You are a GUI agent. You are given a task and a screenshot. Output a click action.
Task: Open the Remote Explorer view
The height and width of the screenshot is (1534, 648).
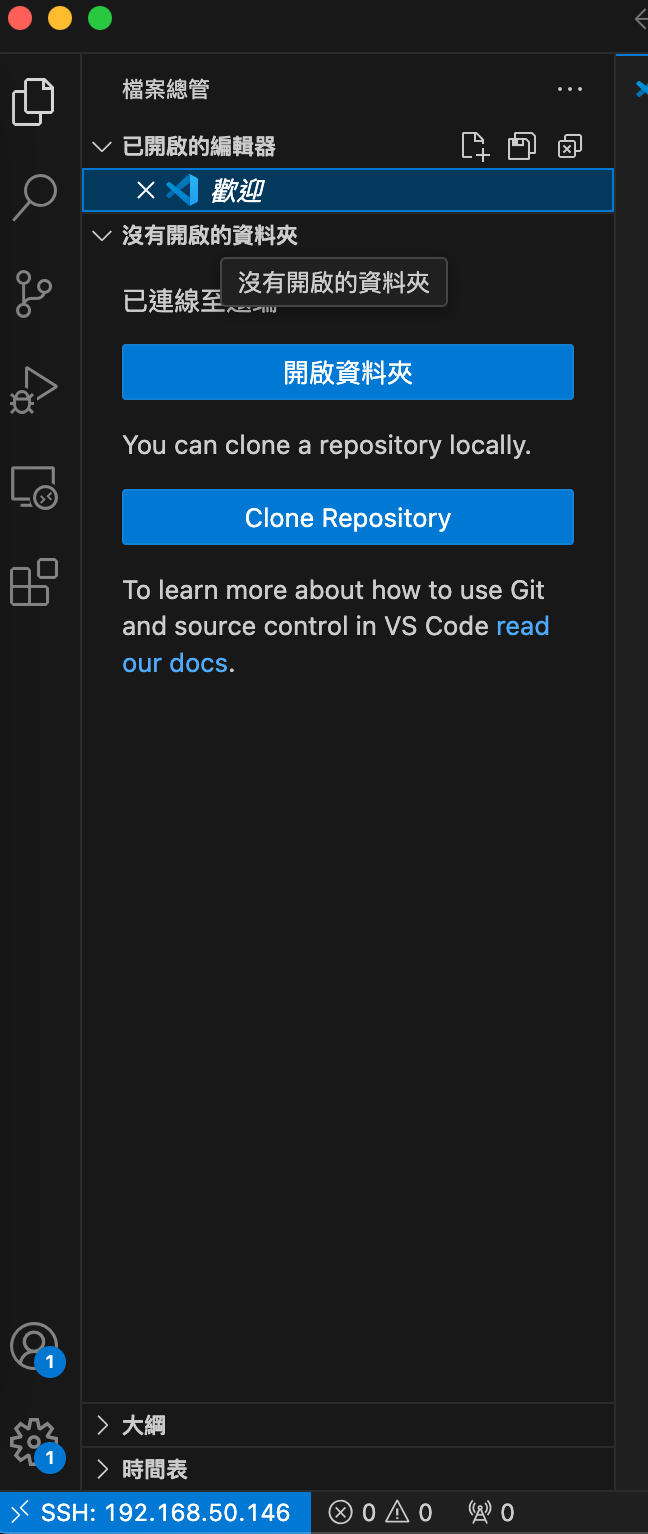pyautogui.click(x=34, y=487)
